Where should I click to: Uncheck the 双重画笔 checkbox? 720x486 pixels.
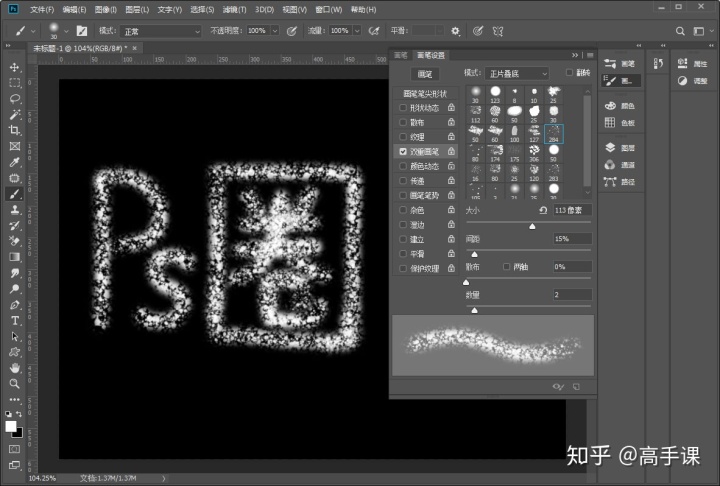point(403,151)
